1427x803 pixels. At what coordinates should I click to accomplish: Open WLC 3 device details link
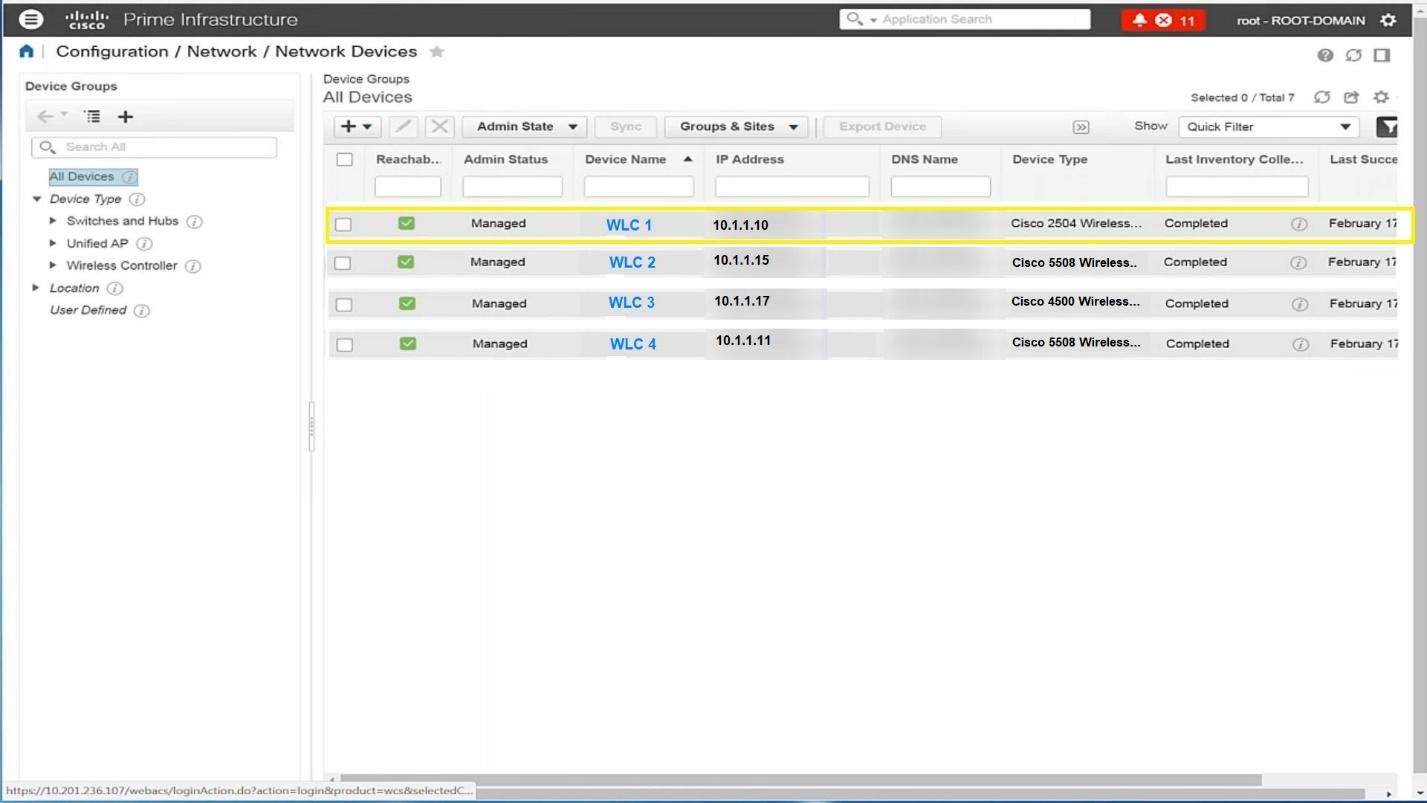click(x=631, y=302)
